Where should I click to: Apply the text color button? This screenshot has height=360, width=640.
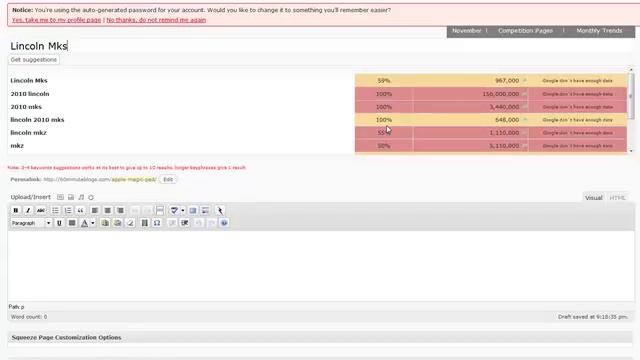(84, 223)
